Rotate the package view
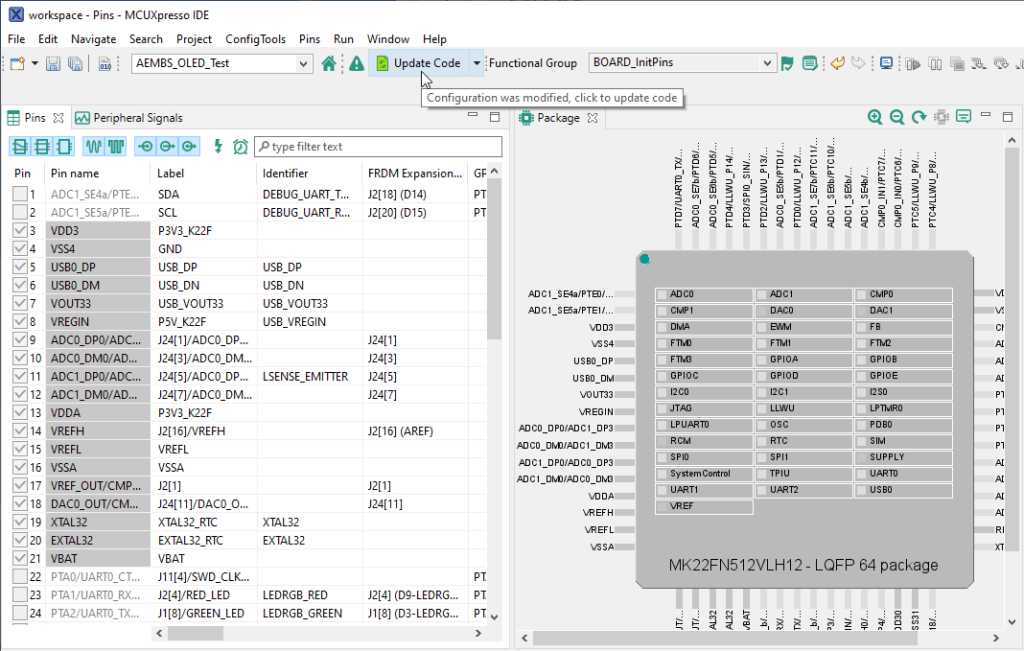 919,117
